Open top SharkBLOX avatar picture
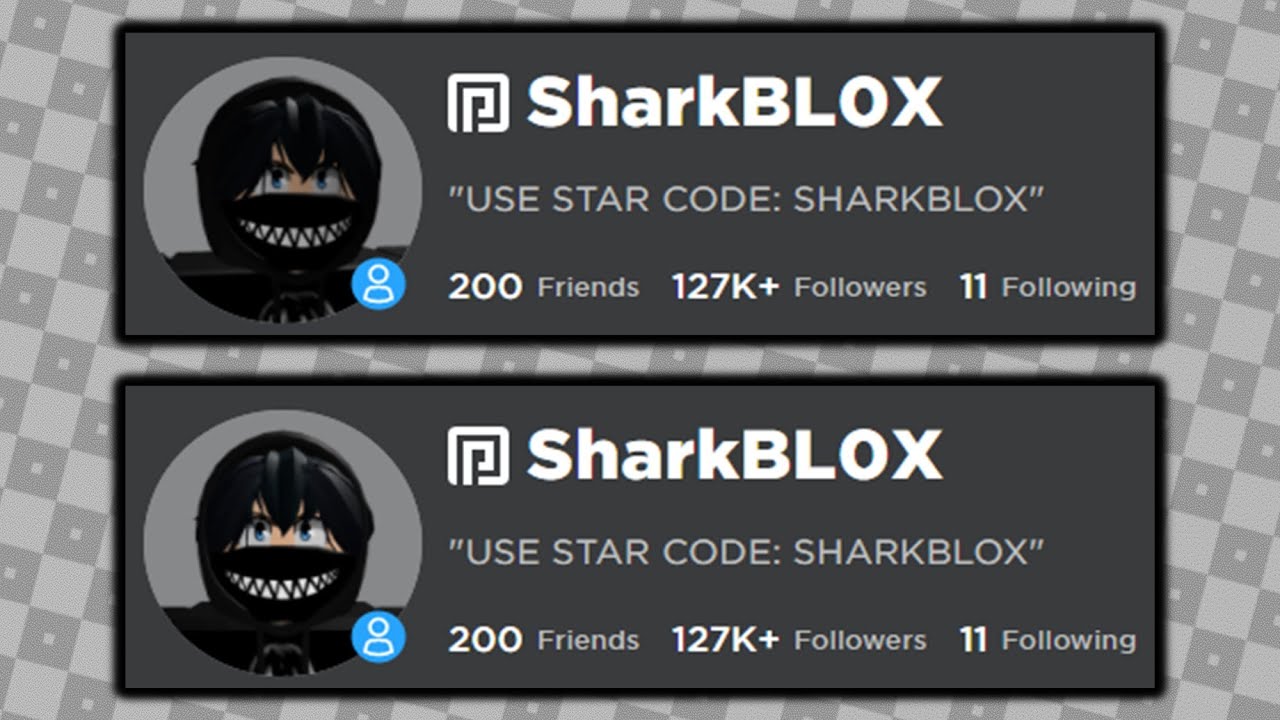Screen dimensions: 1280x720 283,191
